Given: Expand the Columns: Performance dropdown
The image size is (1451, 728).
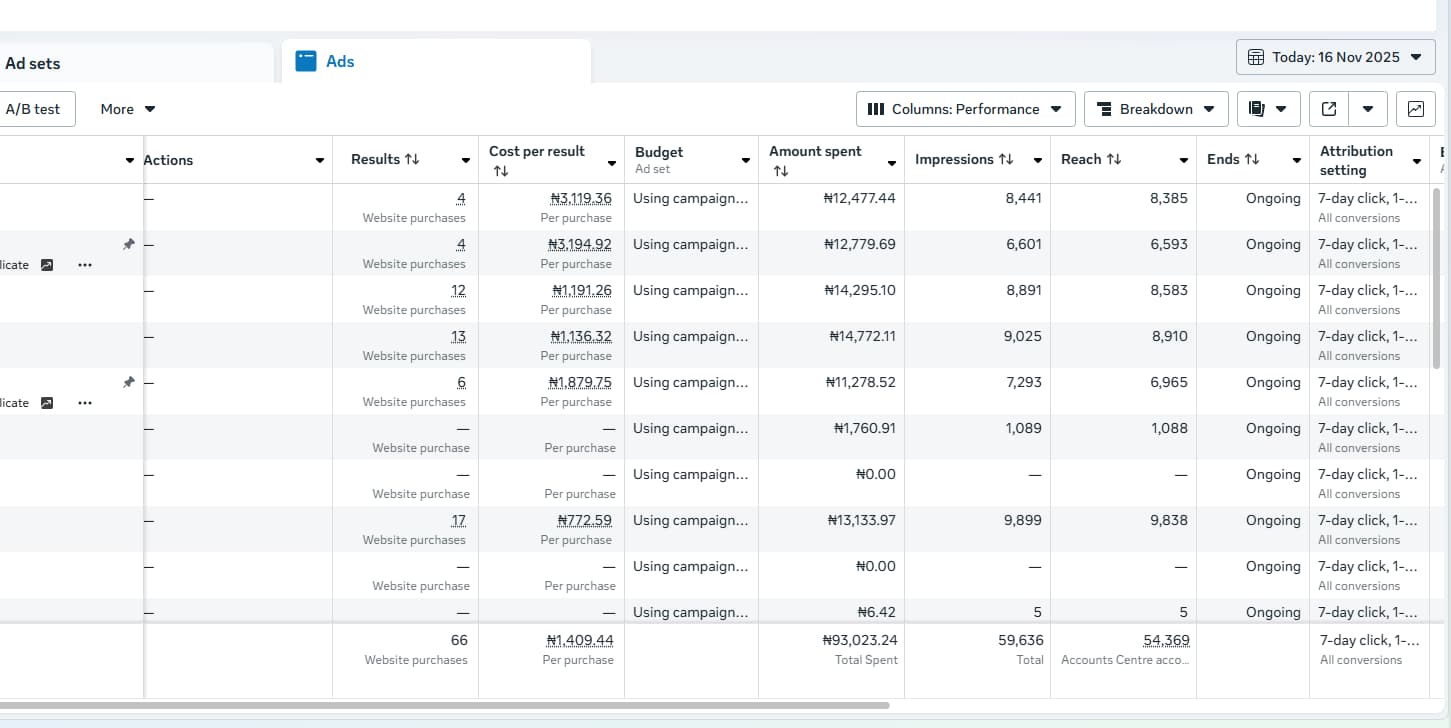Looking at the screenshot, I should [x=965, y=109].
